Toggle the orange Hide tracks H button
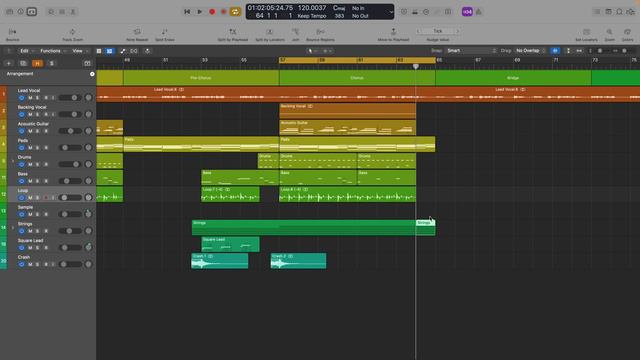640x360 pixels. [x=37, y=63]
